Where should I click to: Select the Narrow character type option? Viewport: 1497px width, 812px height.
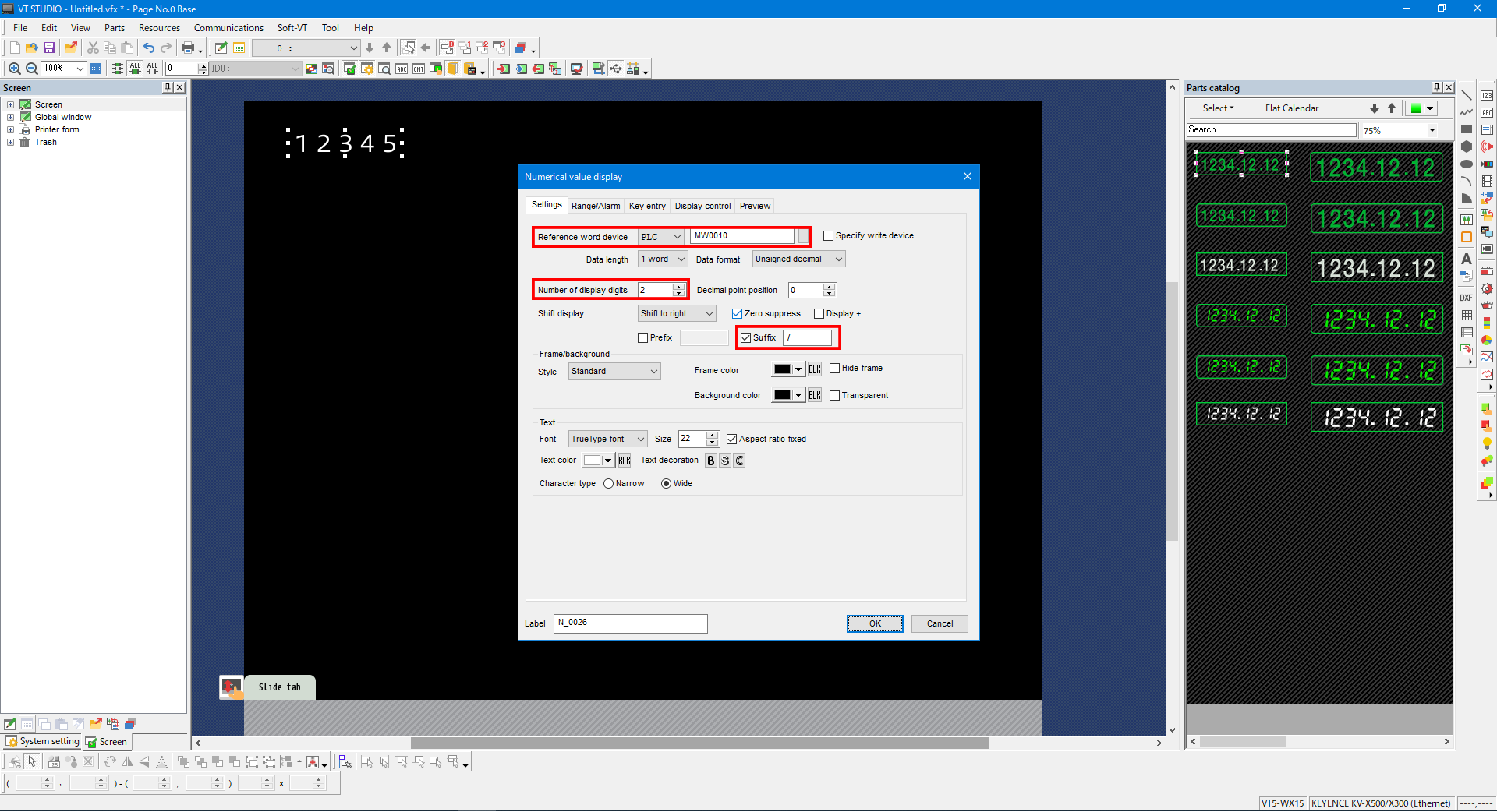pyautogui.click(x=608, y=484)
